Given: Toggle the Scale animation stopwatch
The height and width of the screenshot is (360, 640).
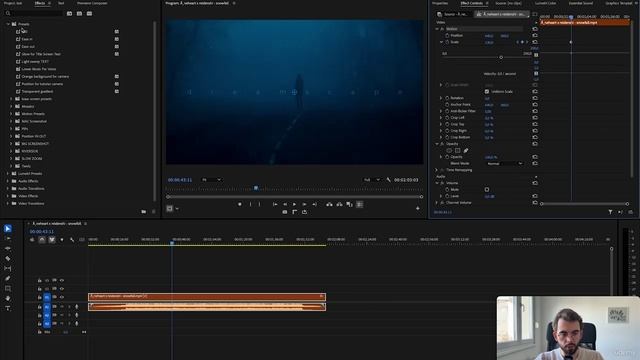Looking at the screenshot, I should (447, 42).
